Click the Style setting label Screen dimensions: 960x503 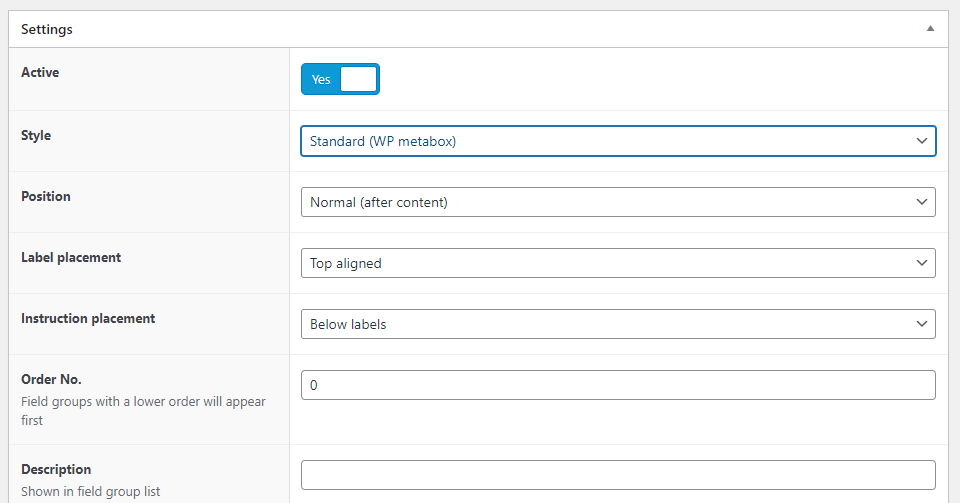pyautogui.click(x=36, y=135)
